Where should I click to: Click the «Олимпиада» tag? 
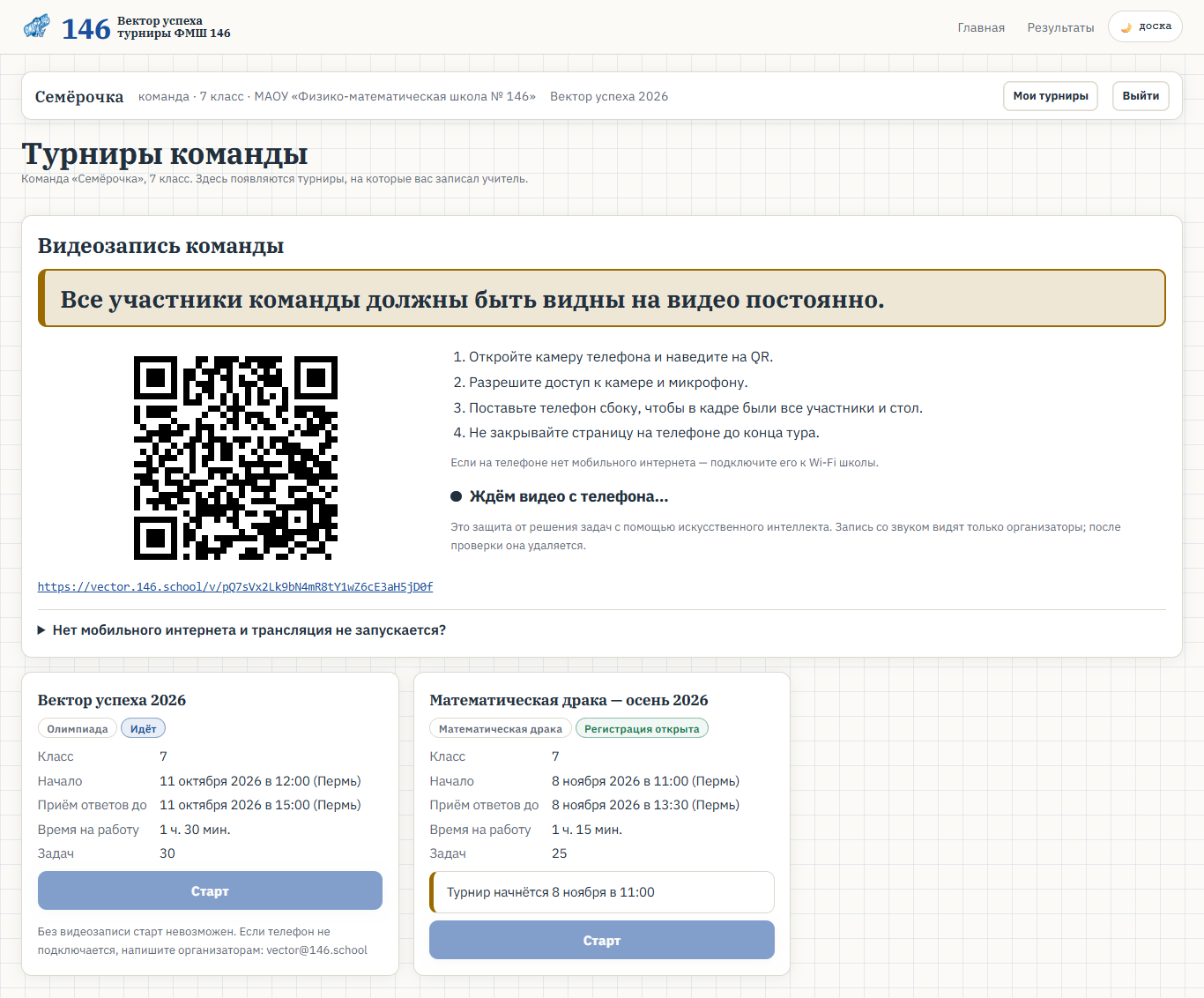tap(78, 728)
